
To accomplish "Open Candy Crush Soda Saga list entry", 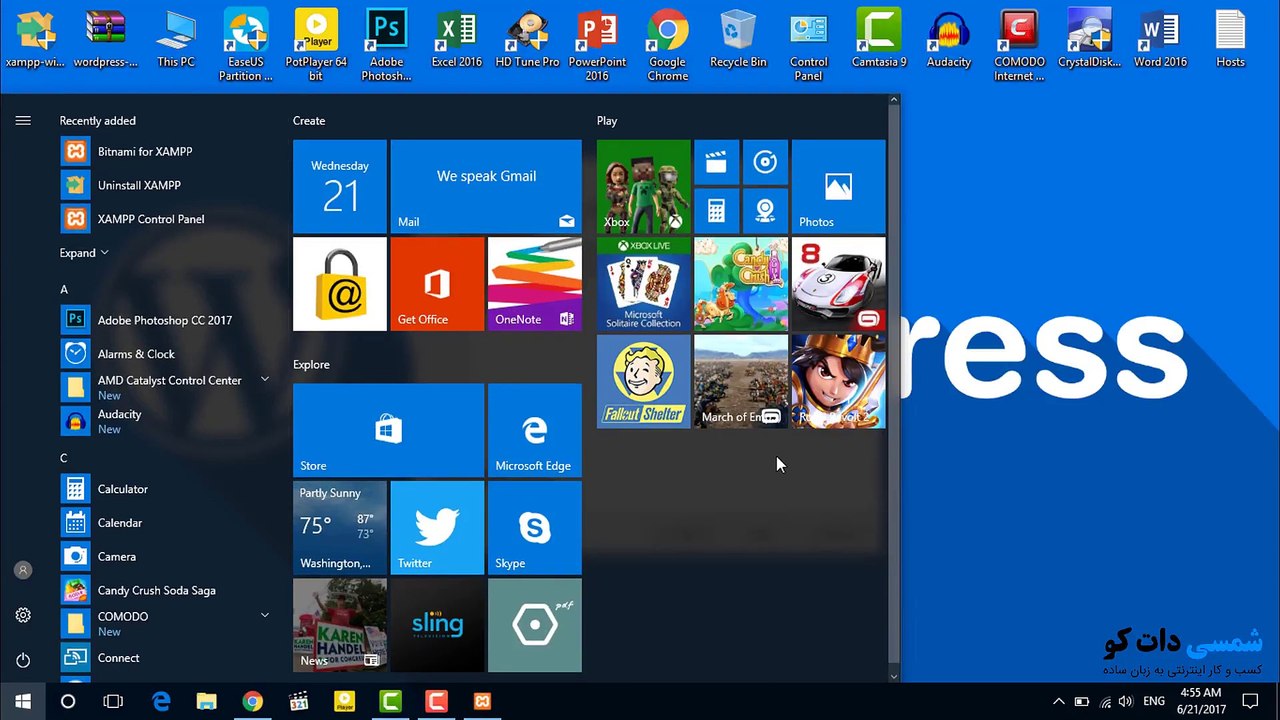I will coord(166,590).
